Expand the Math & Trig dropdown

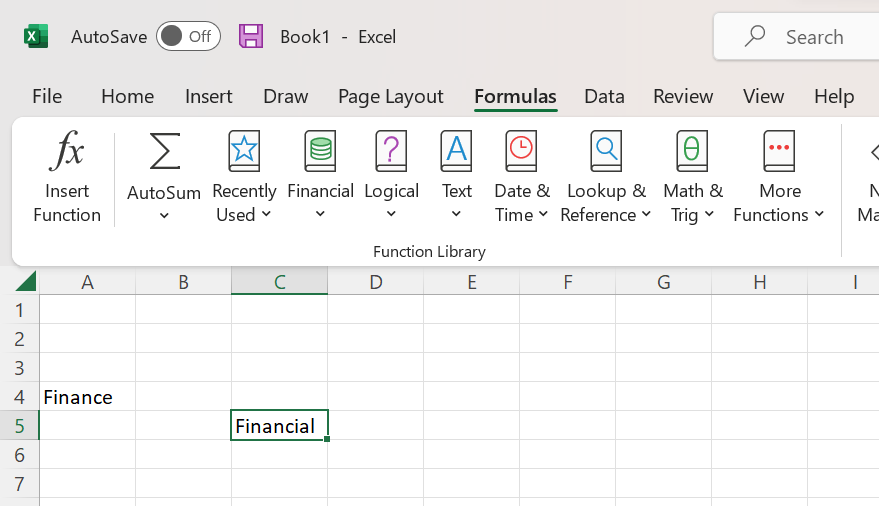(x=709, y=215)
